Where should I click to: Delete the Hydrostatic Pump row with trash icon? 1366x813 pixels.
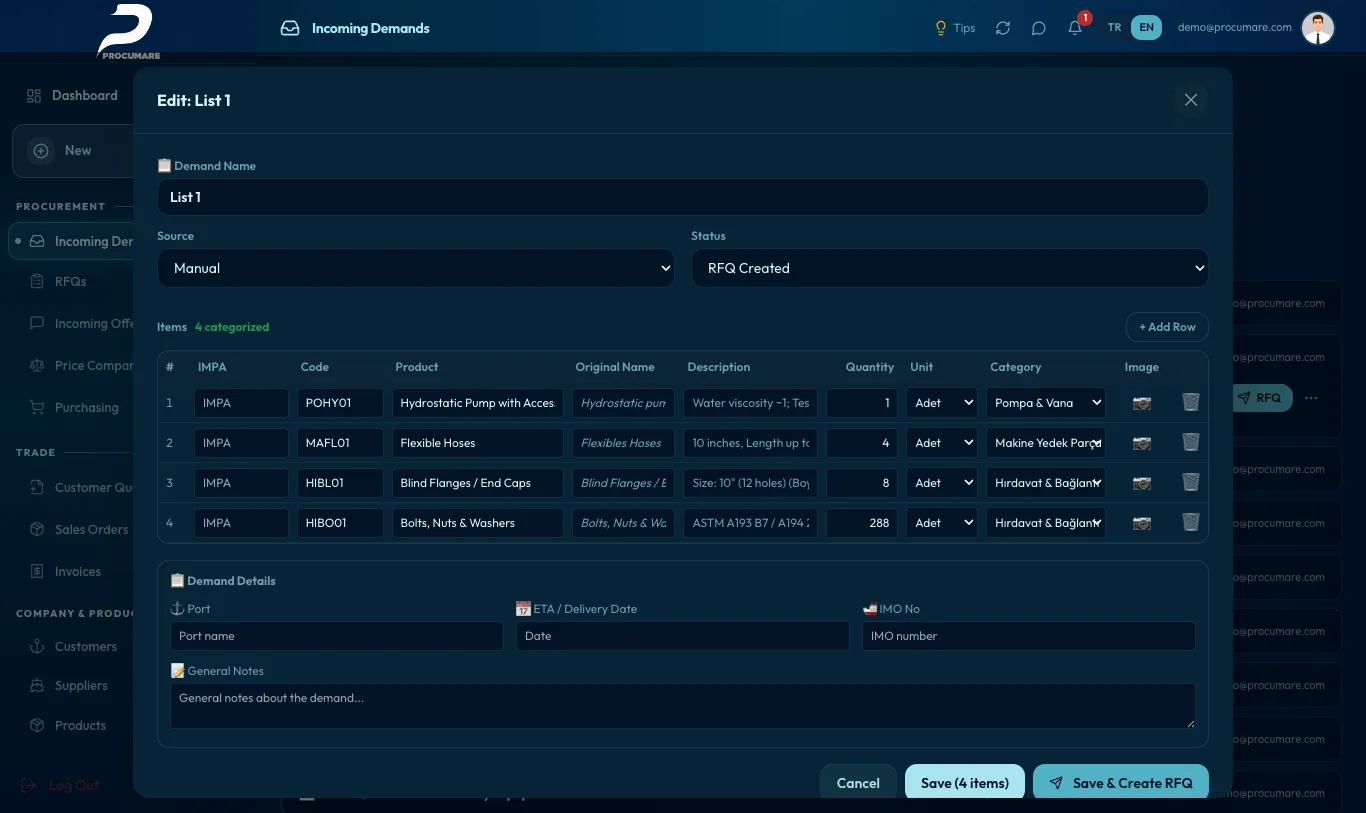1190,402
